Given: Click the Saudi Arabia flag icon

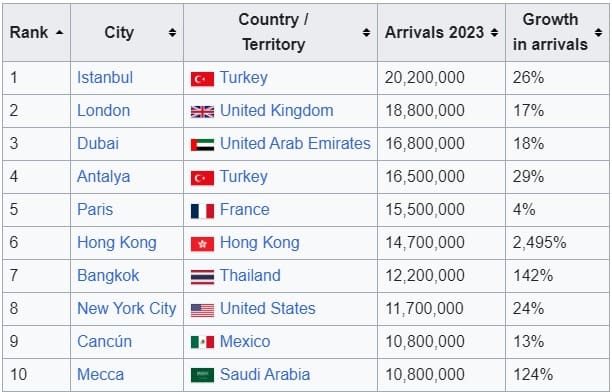Looking at the screenshot, I should coord(202,375).
